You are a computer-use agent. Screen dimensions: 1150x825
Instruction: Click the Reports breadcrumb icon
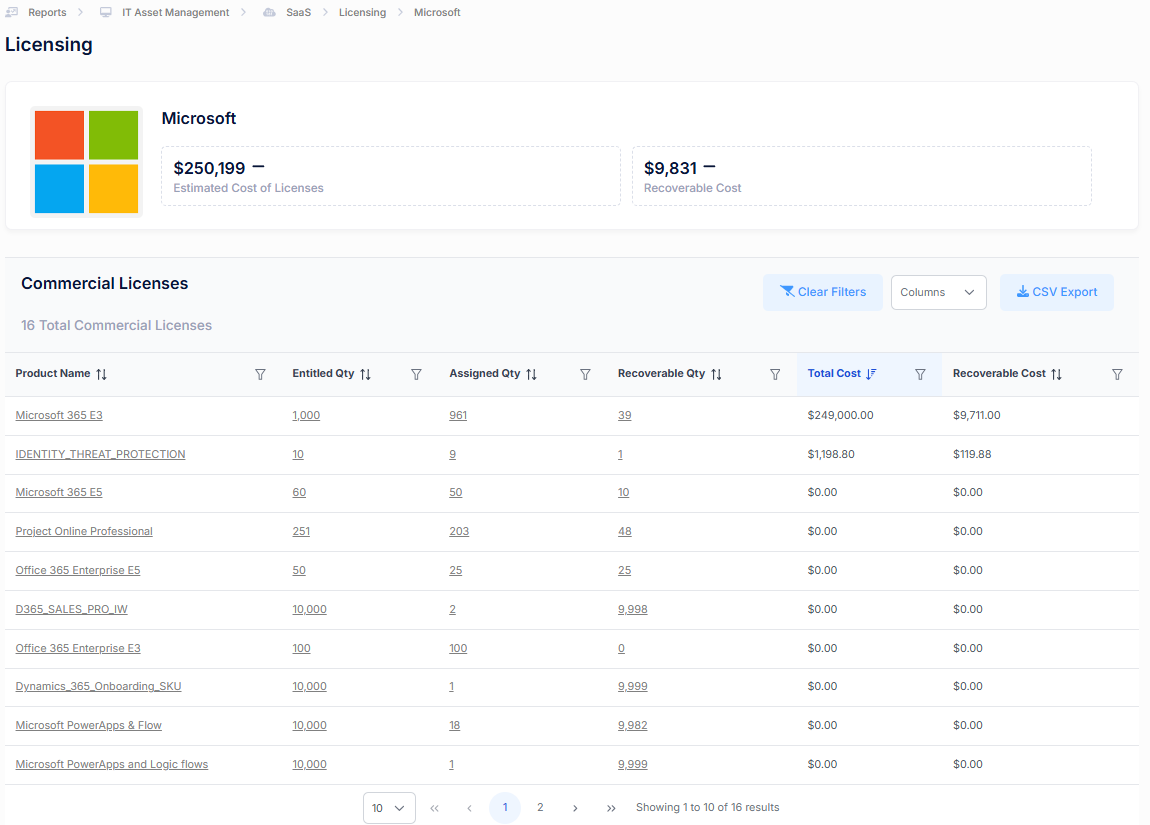pyautogui.click(x=12, y=12)
